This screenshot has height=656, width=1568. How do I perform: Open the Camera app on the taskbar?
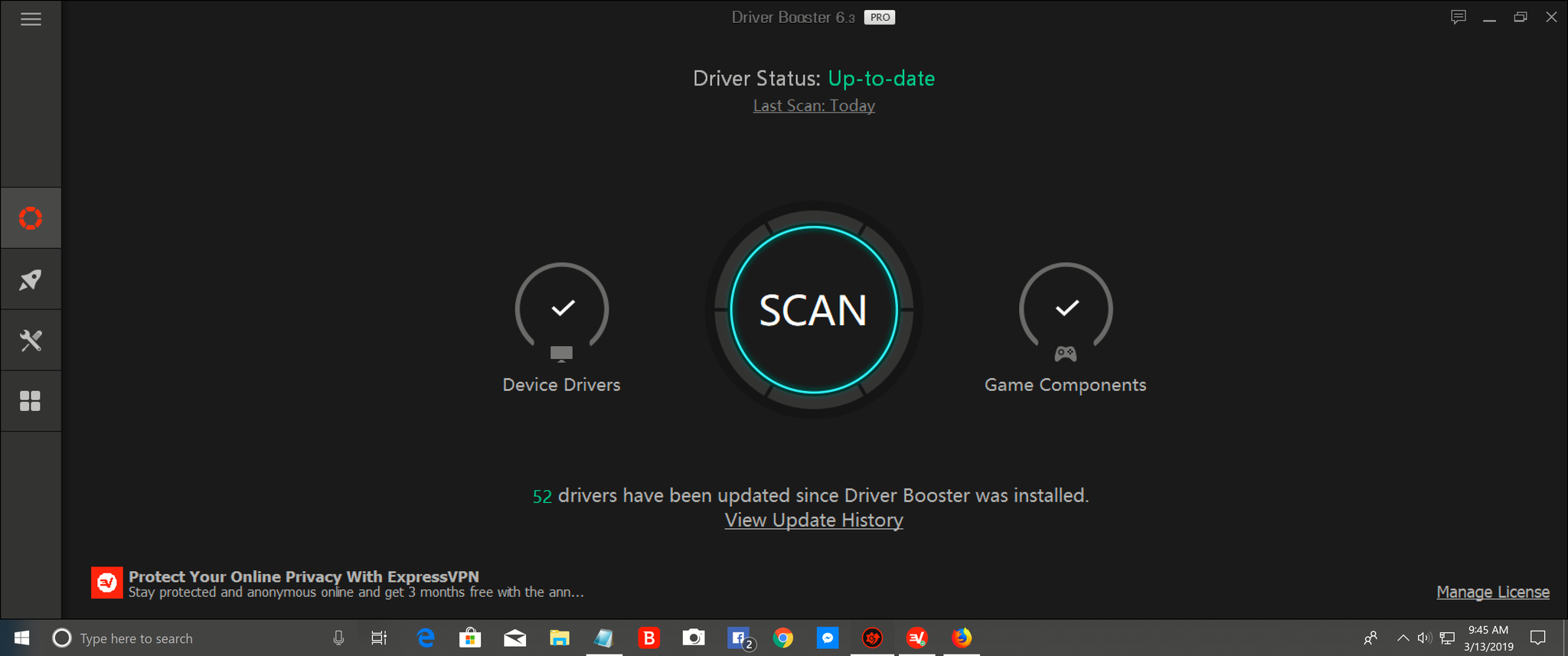(694, 638)
